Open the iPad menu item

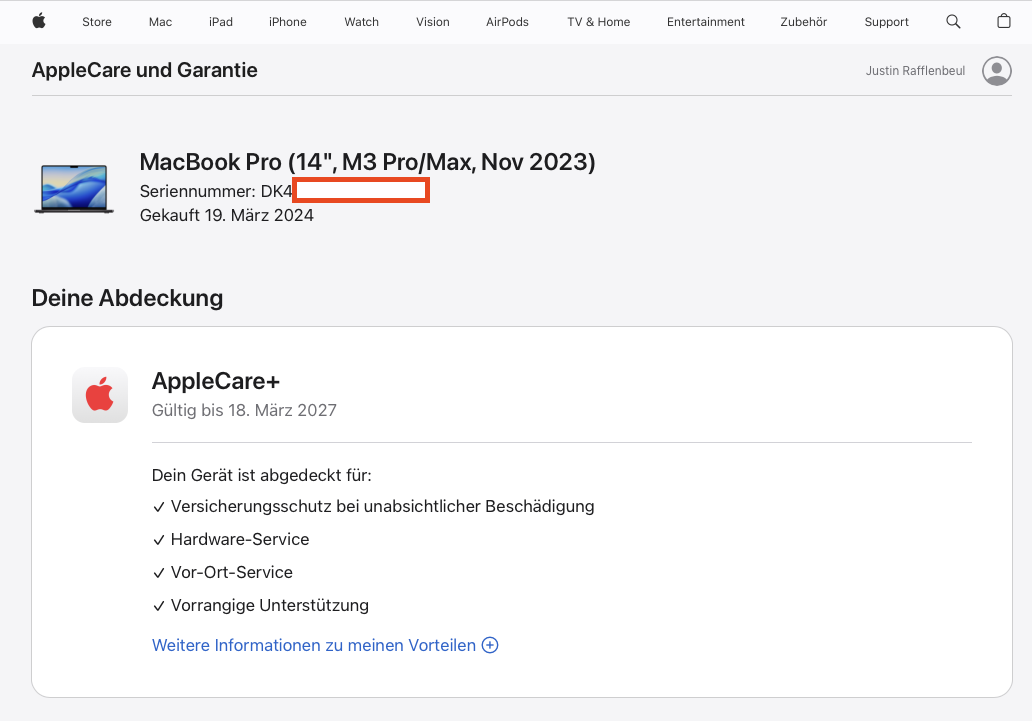[x=220, y=22]
